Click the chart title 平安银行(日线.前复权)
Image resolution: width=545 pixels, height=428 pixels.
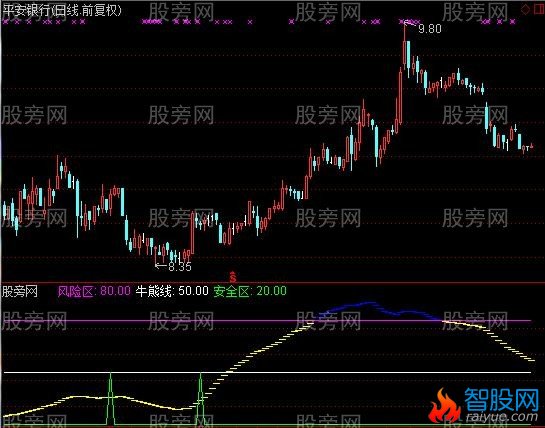pyautogui.click(x=62, y=11)
